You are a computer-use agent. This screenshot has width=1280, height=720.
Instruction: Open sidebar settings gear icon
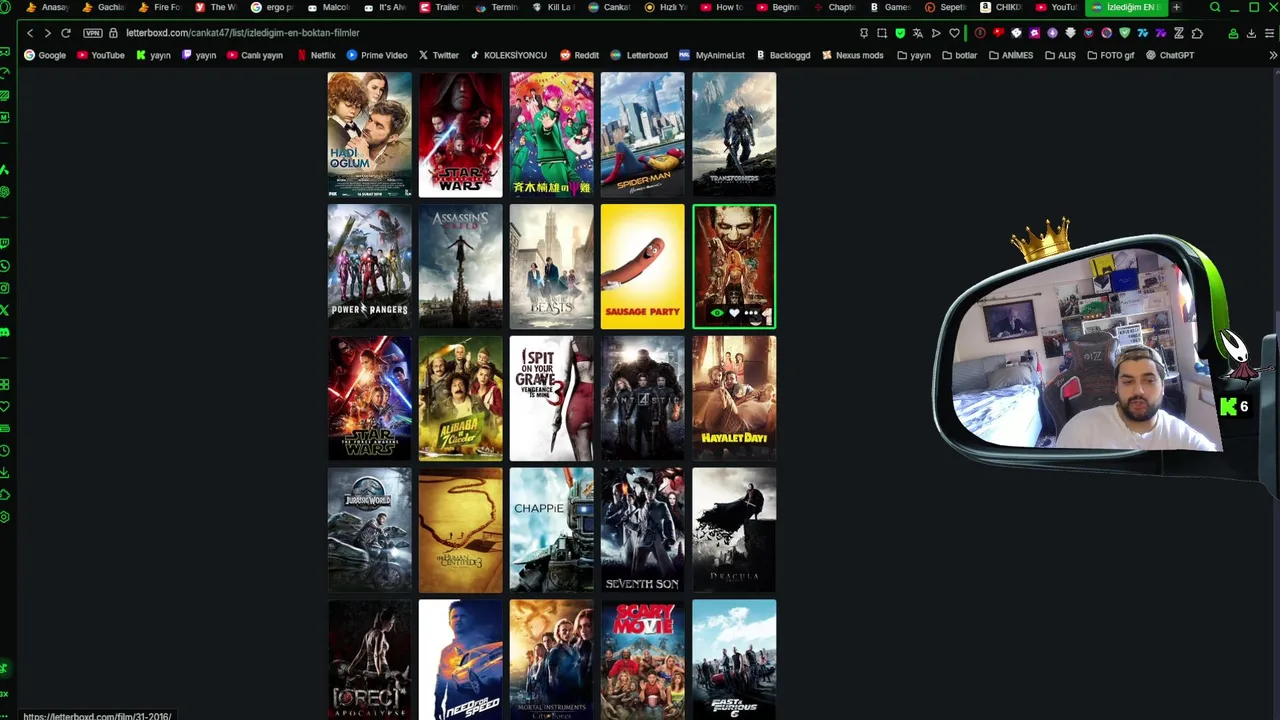coord(5,517)
